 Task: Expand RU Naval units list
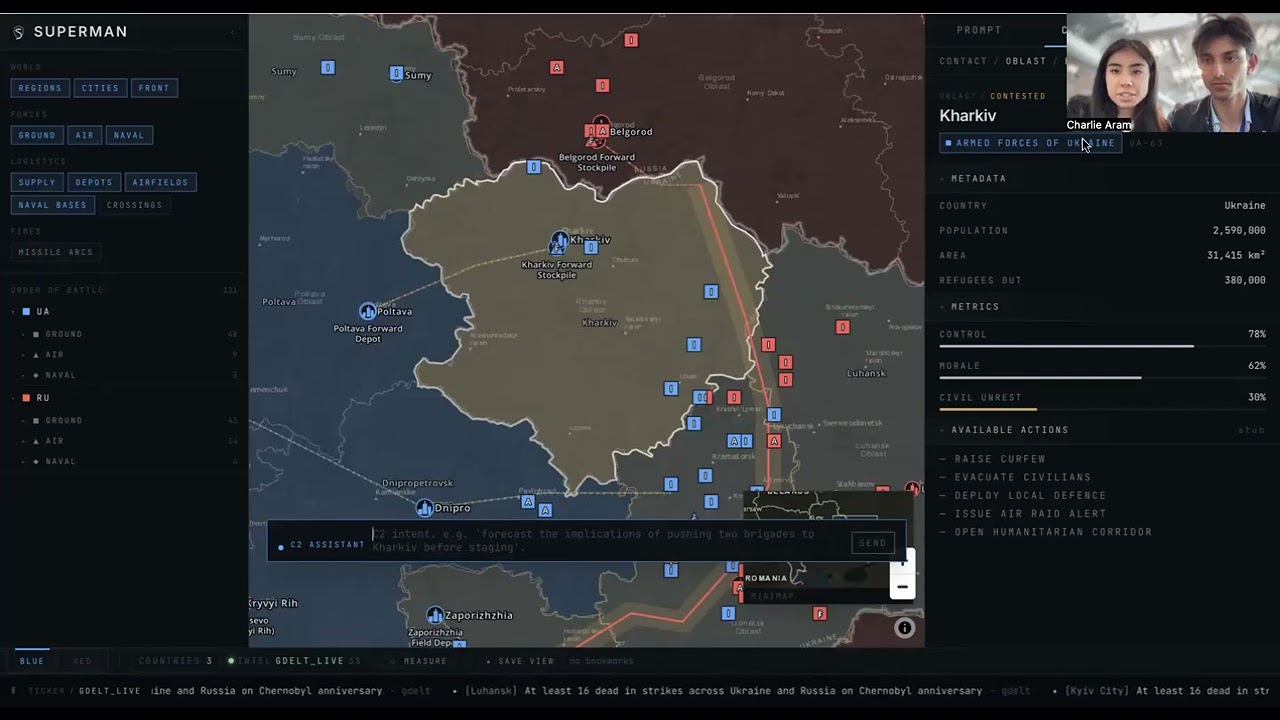click(x=23, y=462)
